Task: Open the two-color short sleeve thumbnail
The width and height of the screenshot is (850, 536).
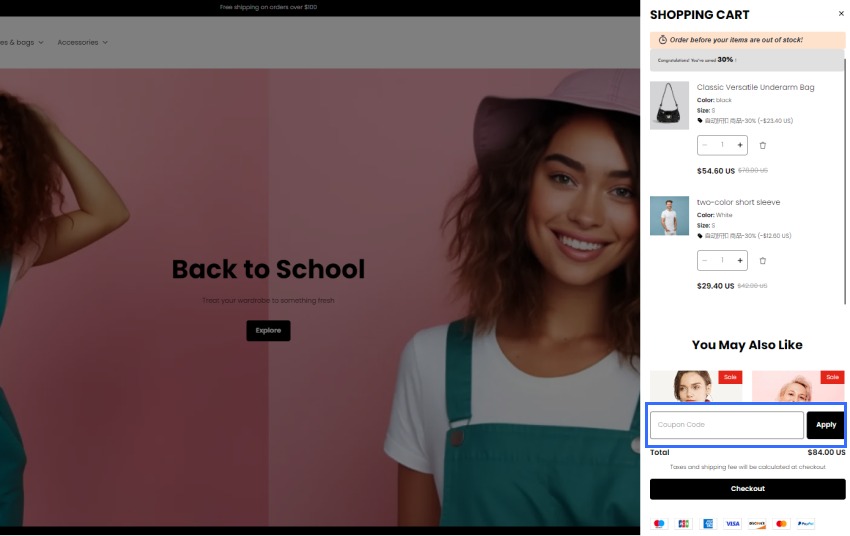Action: point(669,216)
